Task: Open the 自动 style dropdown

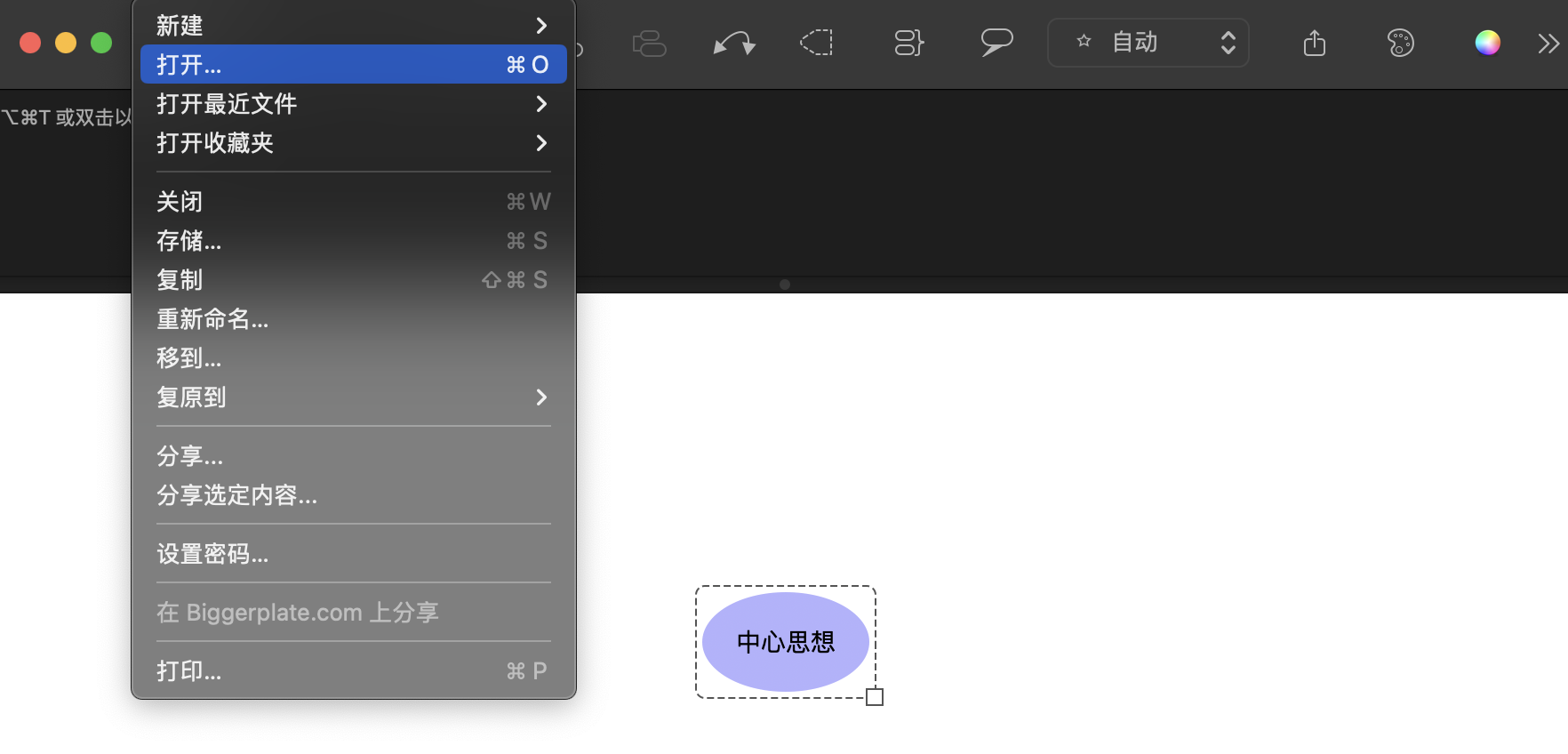Action: tap(1148, 42)
